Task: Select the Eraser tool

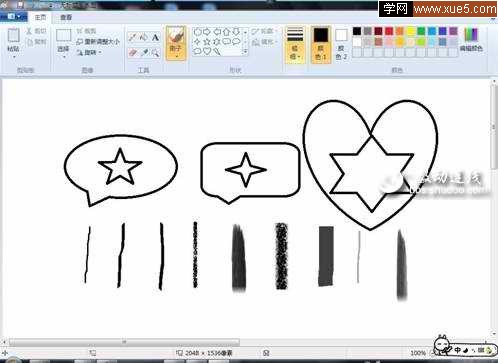Action: point(132,53)
